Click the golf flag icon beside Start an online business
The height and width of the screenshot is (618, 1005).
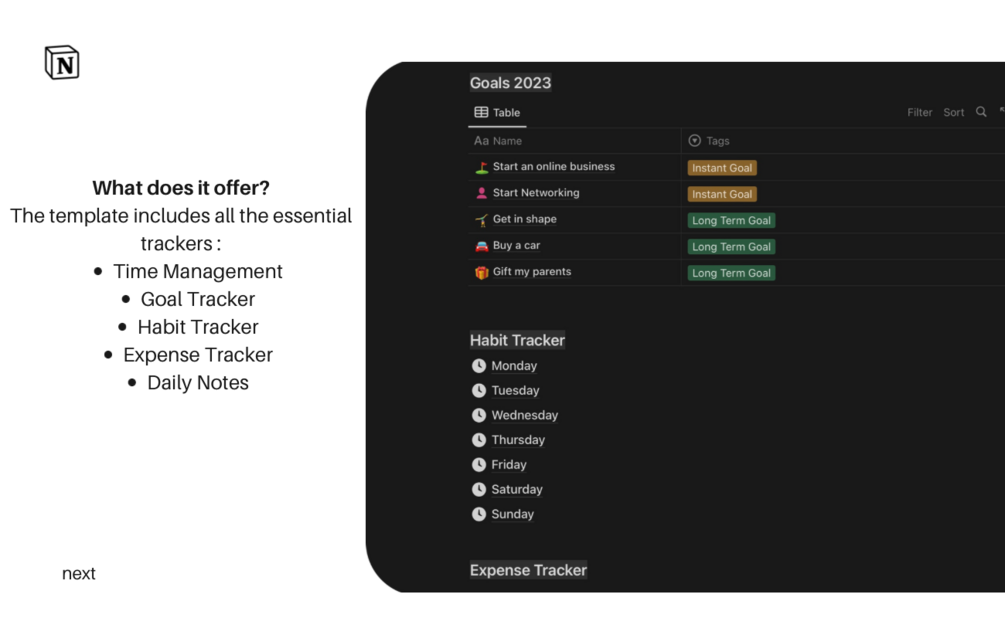[x=481, y=168]
